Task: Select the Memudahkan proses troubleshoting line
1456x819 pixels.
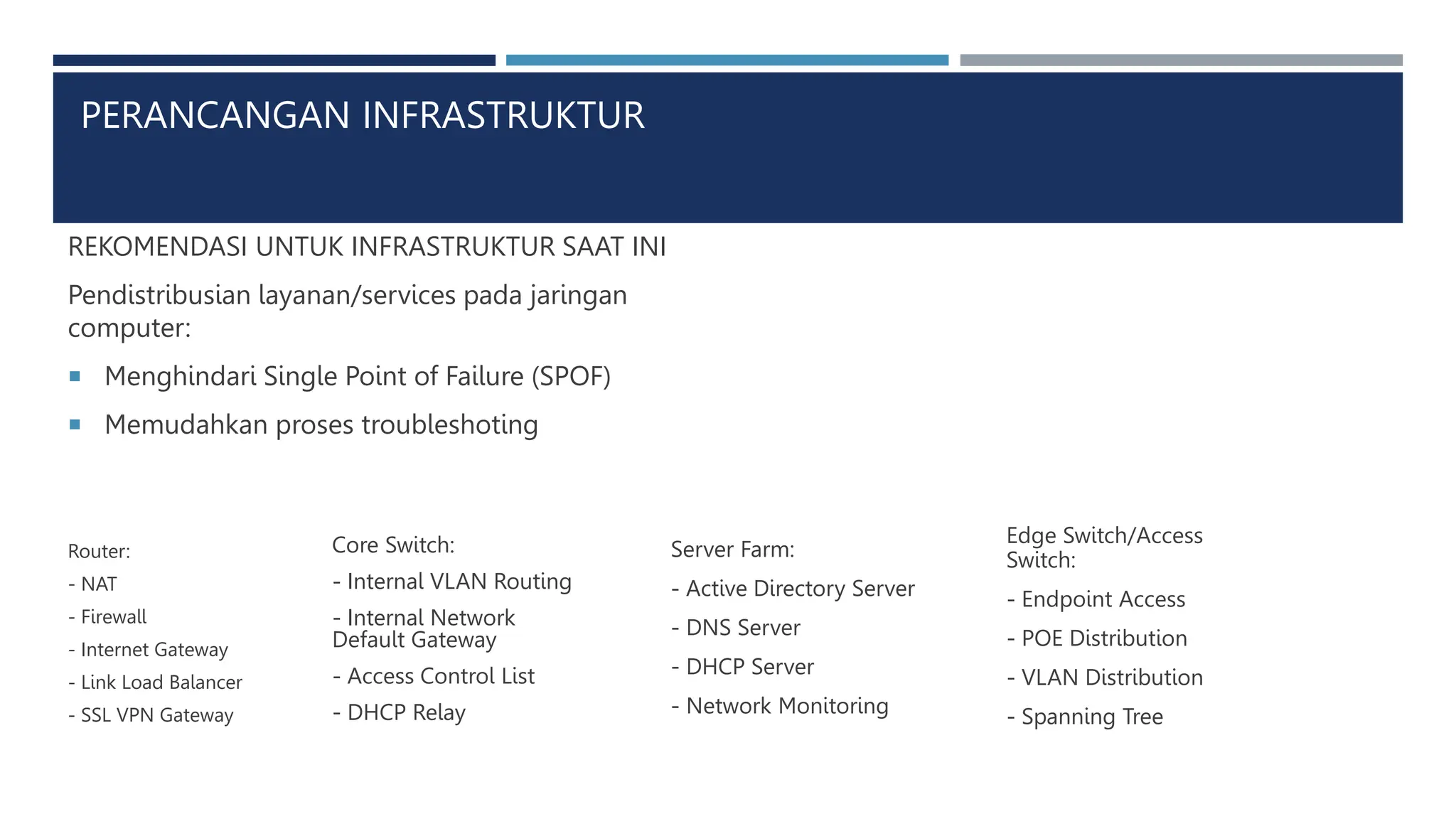Action: 321,425
